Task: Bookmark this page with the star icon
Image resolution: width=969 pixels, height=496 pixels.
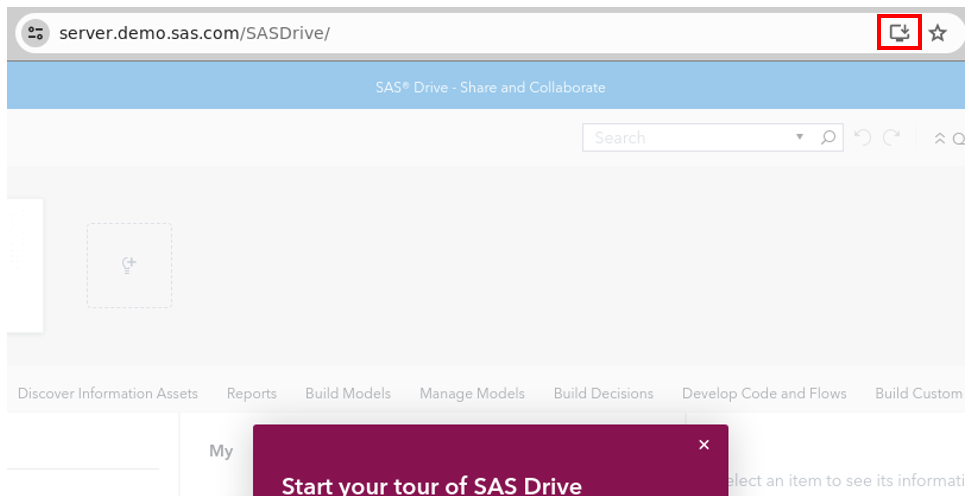Action: click(x=937, y=33)
